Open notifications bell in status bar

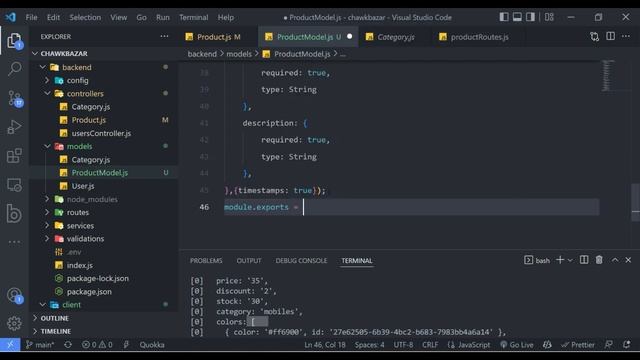point(627,345)
